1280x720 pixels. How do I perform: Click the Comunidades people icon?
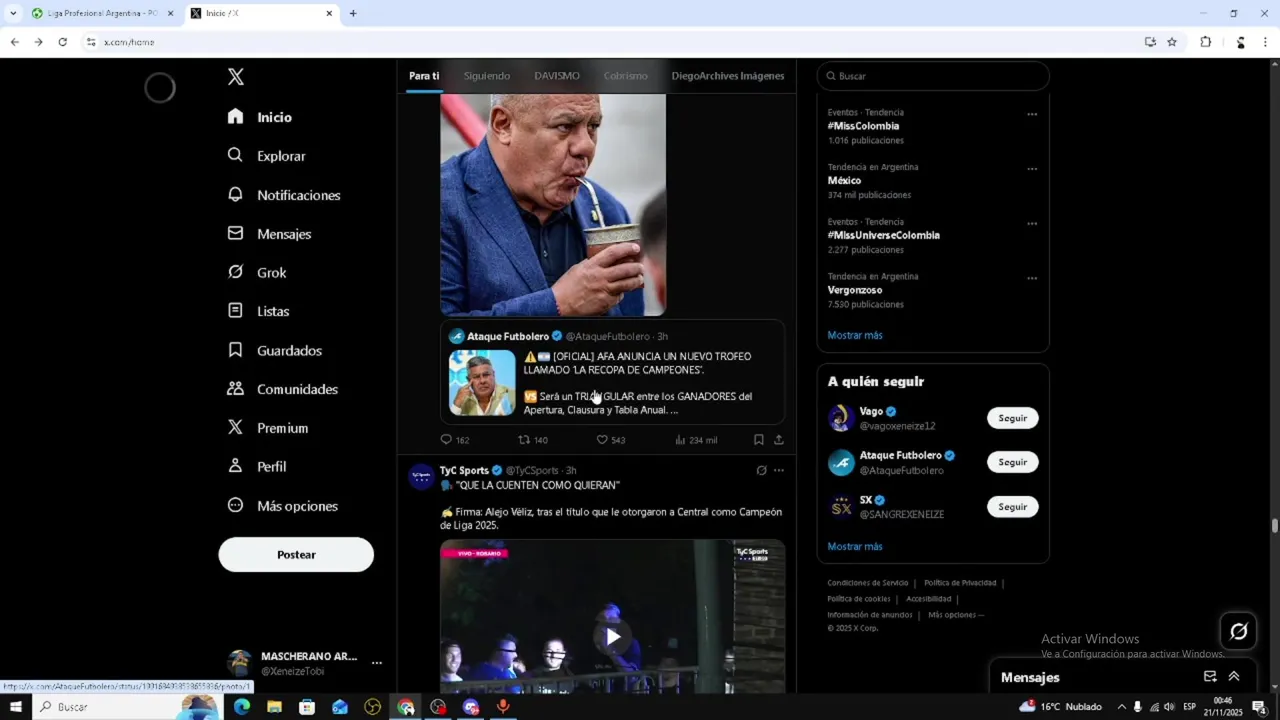tap(235, 388)
